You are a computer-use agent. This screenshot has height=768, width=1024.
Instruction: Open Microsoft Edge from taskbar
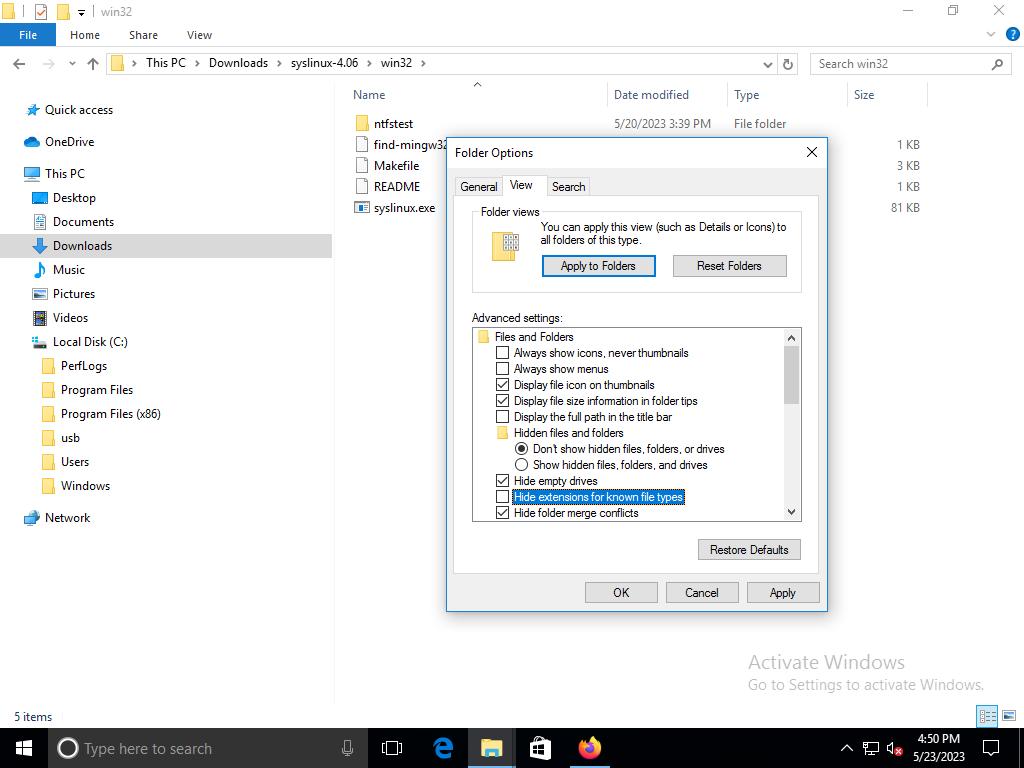[443, 748]
